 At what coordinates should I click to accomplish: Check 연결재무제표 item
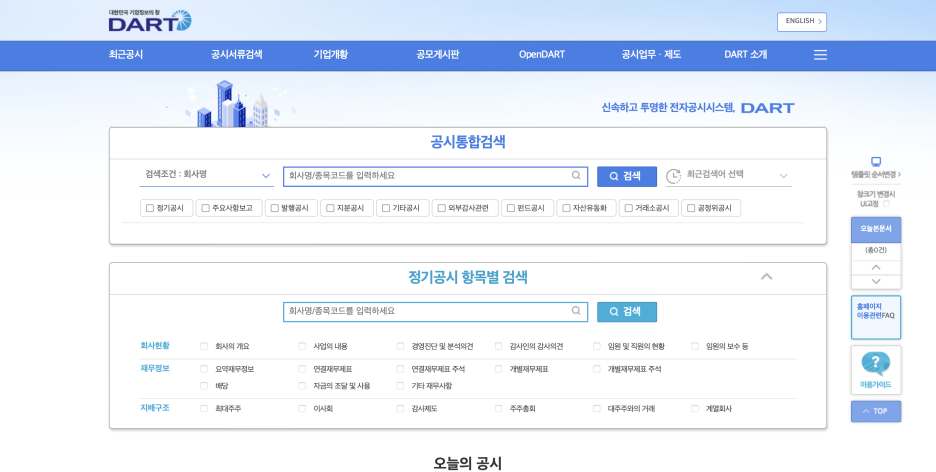302,369
